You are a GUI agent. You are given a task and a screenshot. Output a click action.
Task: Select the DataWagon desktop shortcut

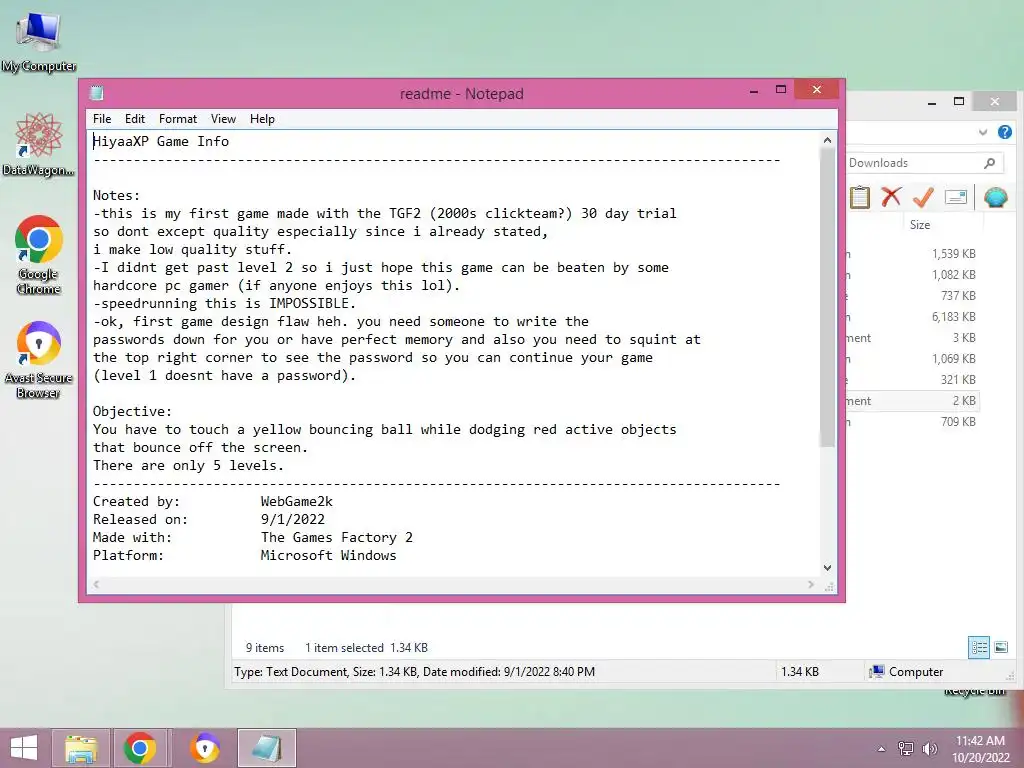click(39, 144)
